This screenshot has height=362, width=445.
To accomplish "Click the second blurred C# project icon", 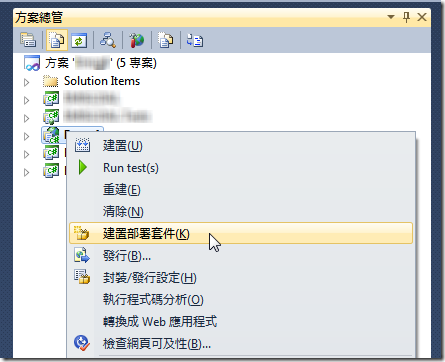I will point(51,117).
